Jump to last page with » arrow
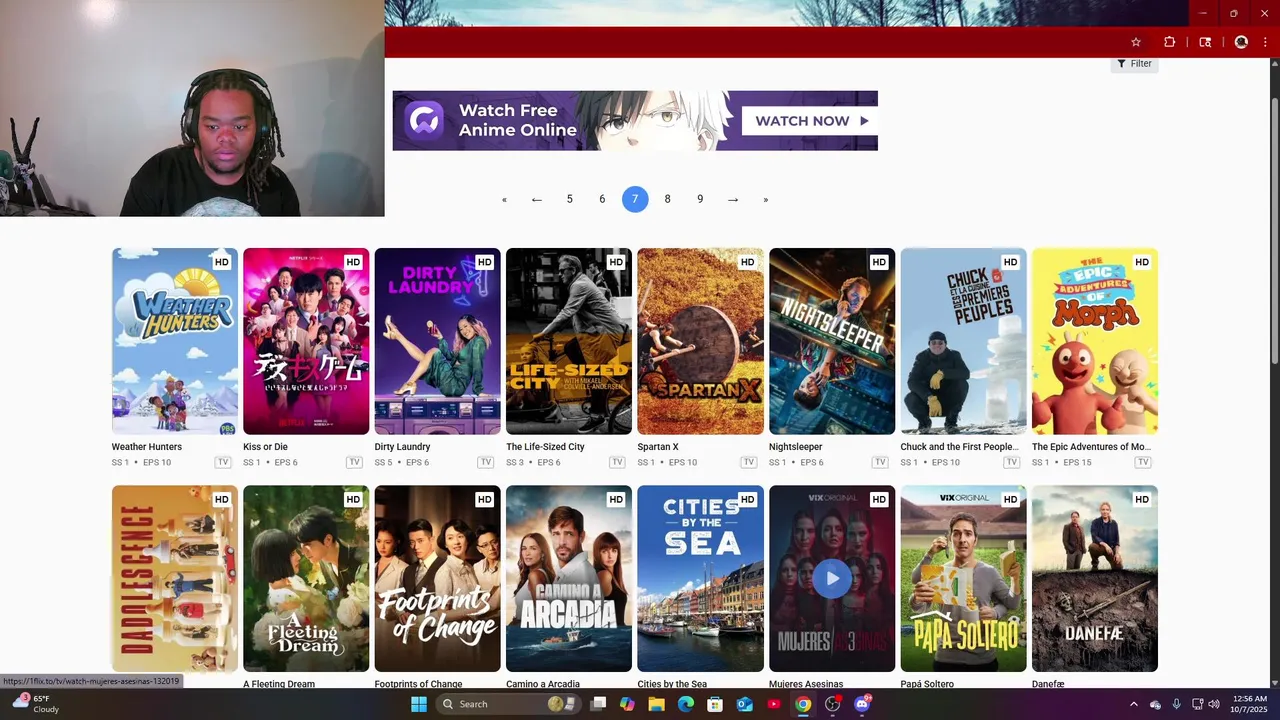 point(766,199)
